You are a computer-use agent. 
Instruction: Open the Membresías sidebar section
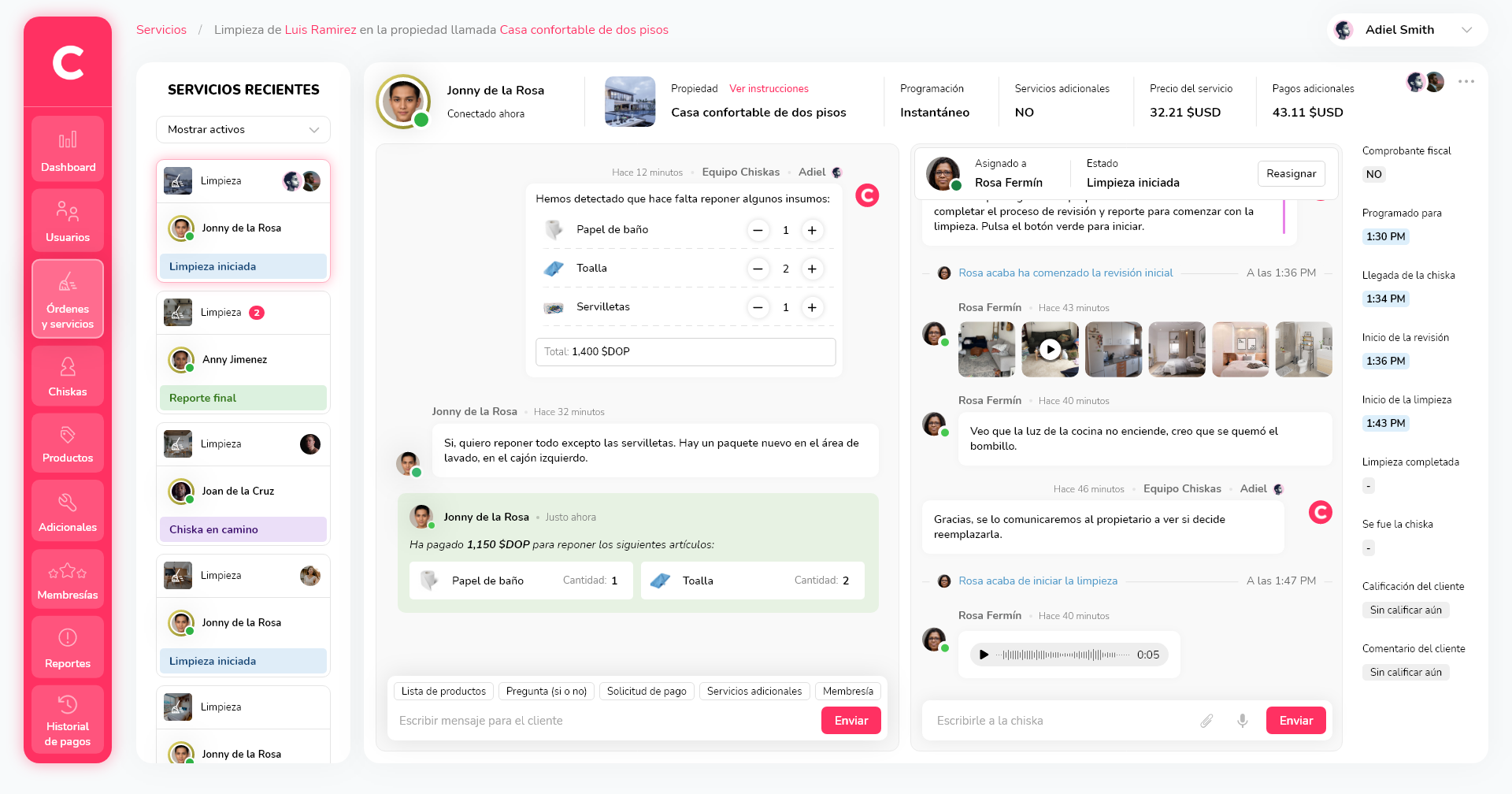[68, 580]
